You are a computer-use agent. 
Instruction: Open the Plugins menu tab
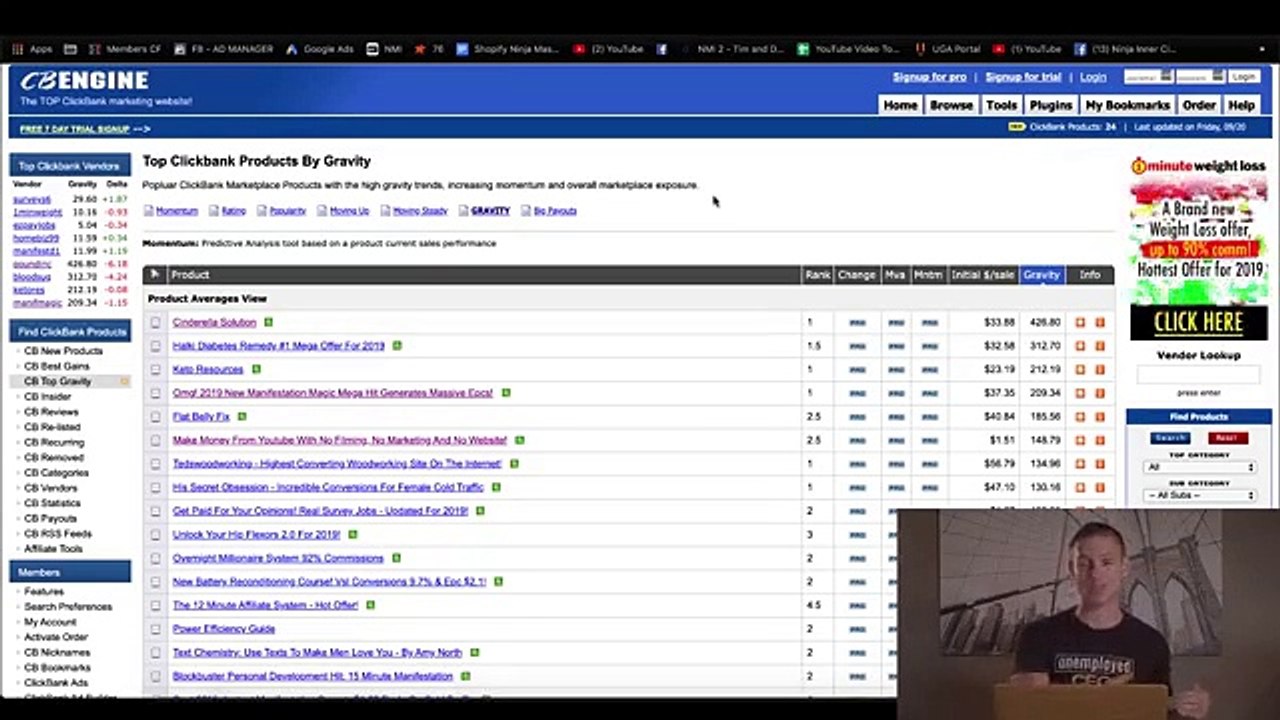[1050, 105]
